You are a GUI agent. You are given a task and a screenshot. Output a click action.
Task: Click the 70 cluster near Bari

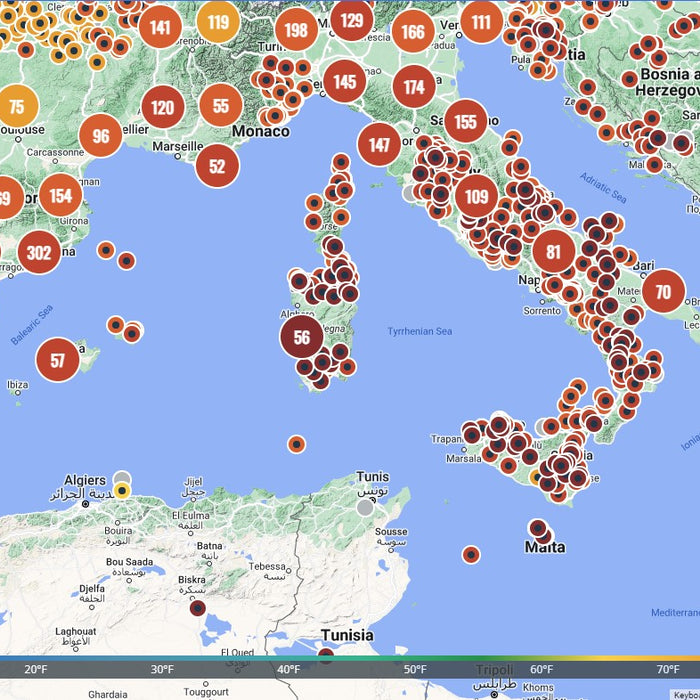663,293
